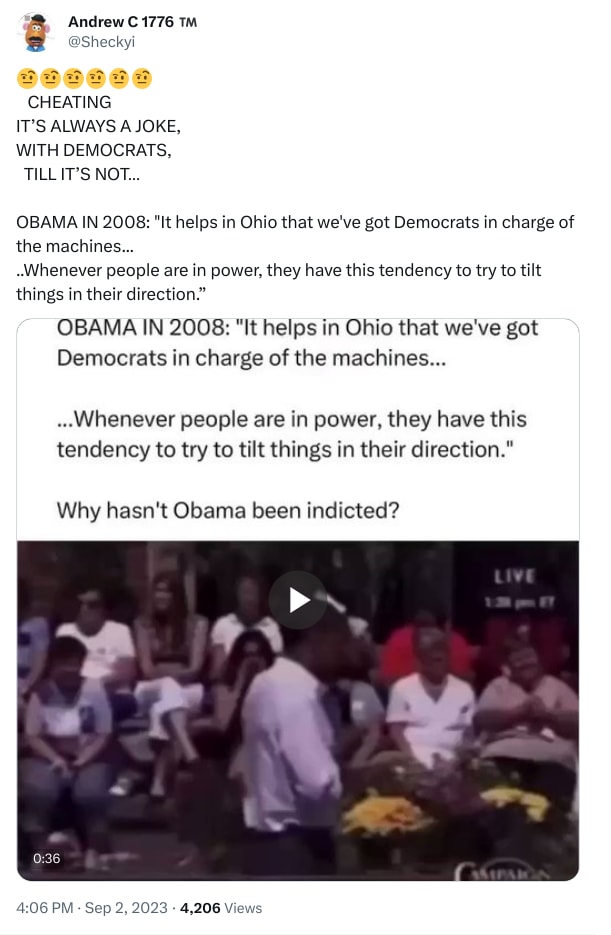Image resolution: width=611 pixels, height=935 pixels.
Task: Open the Andrew C 1776 profile name
Action: pos(121,21)
